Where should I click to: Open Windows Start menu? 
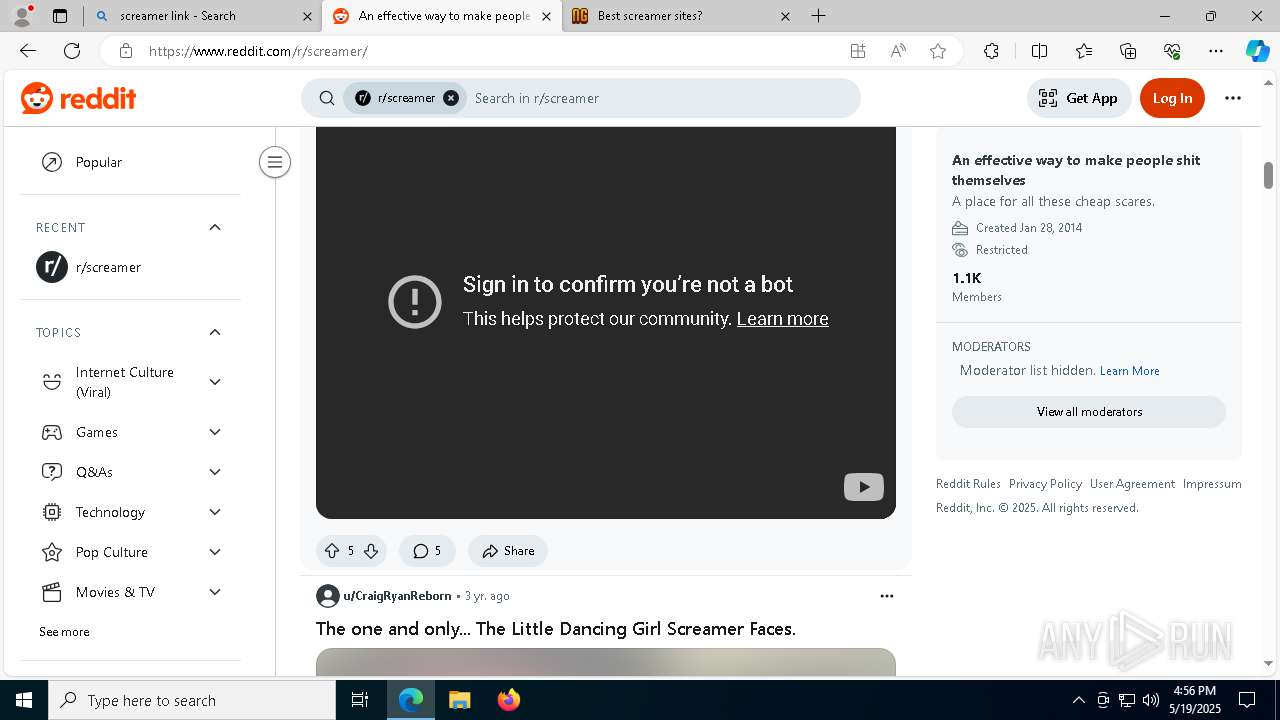[24, 700]
